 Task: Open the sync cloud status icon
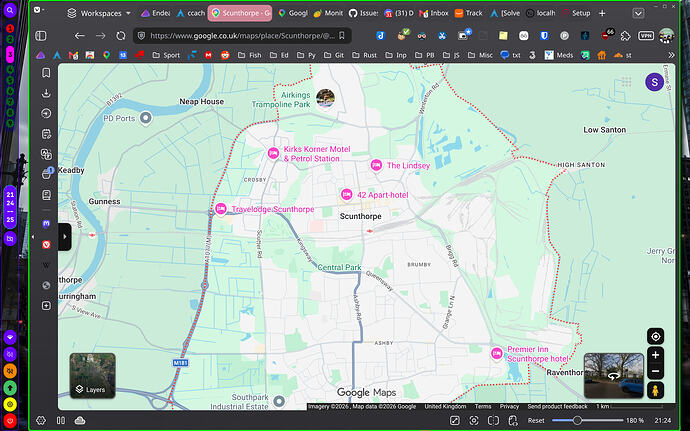tap(80, 420)
